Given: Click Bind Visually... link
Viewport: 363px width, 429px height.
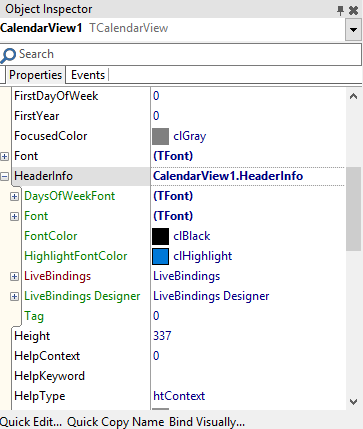Looking at the screenshot, I should [x=207, y=422].
